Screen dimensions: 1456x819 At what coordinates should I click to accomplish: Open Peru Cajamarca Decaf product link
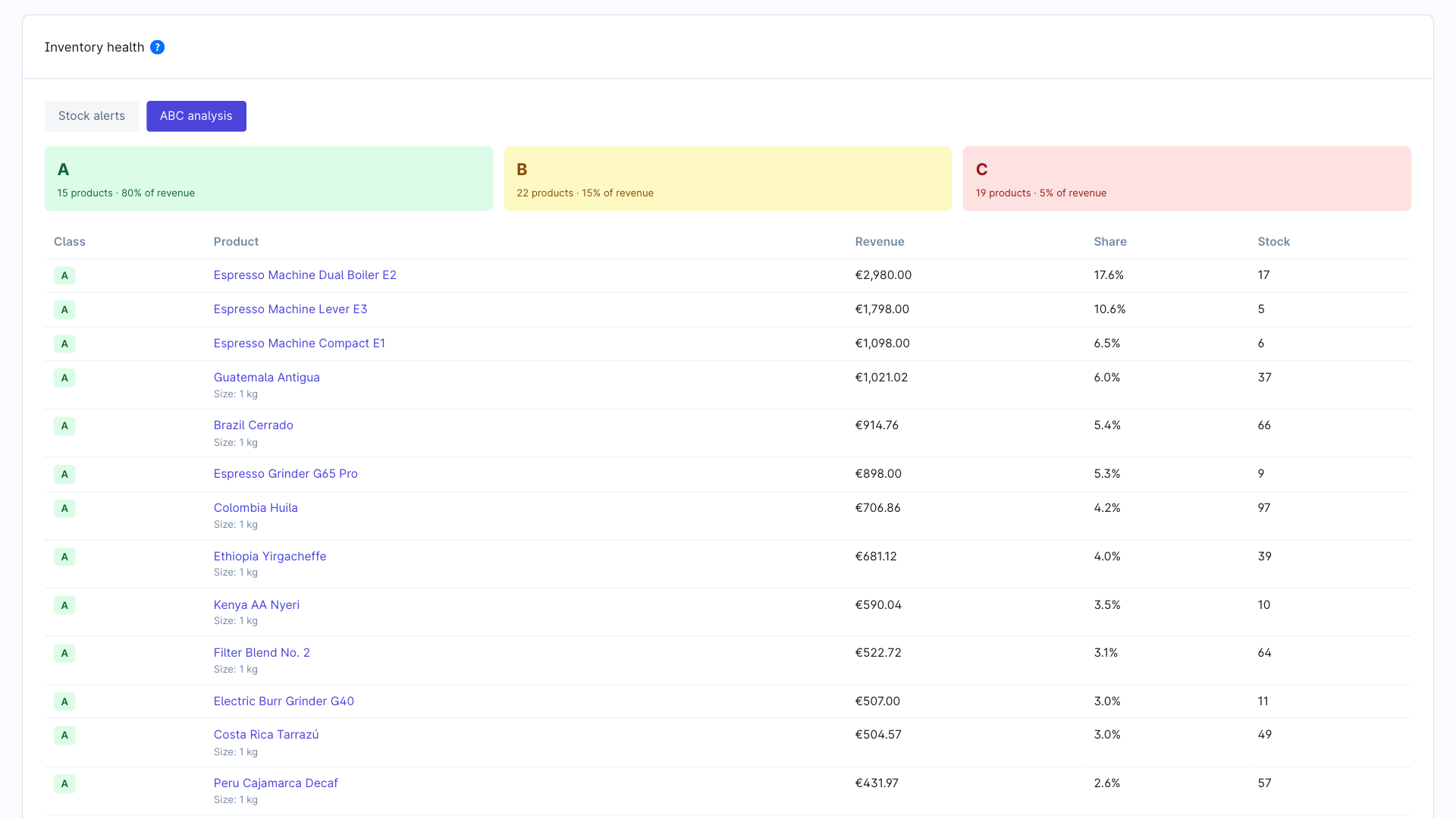[x=276, y=783]
